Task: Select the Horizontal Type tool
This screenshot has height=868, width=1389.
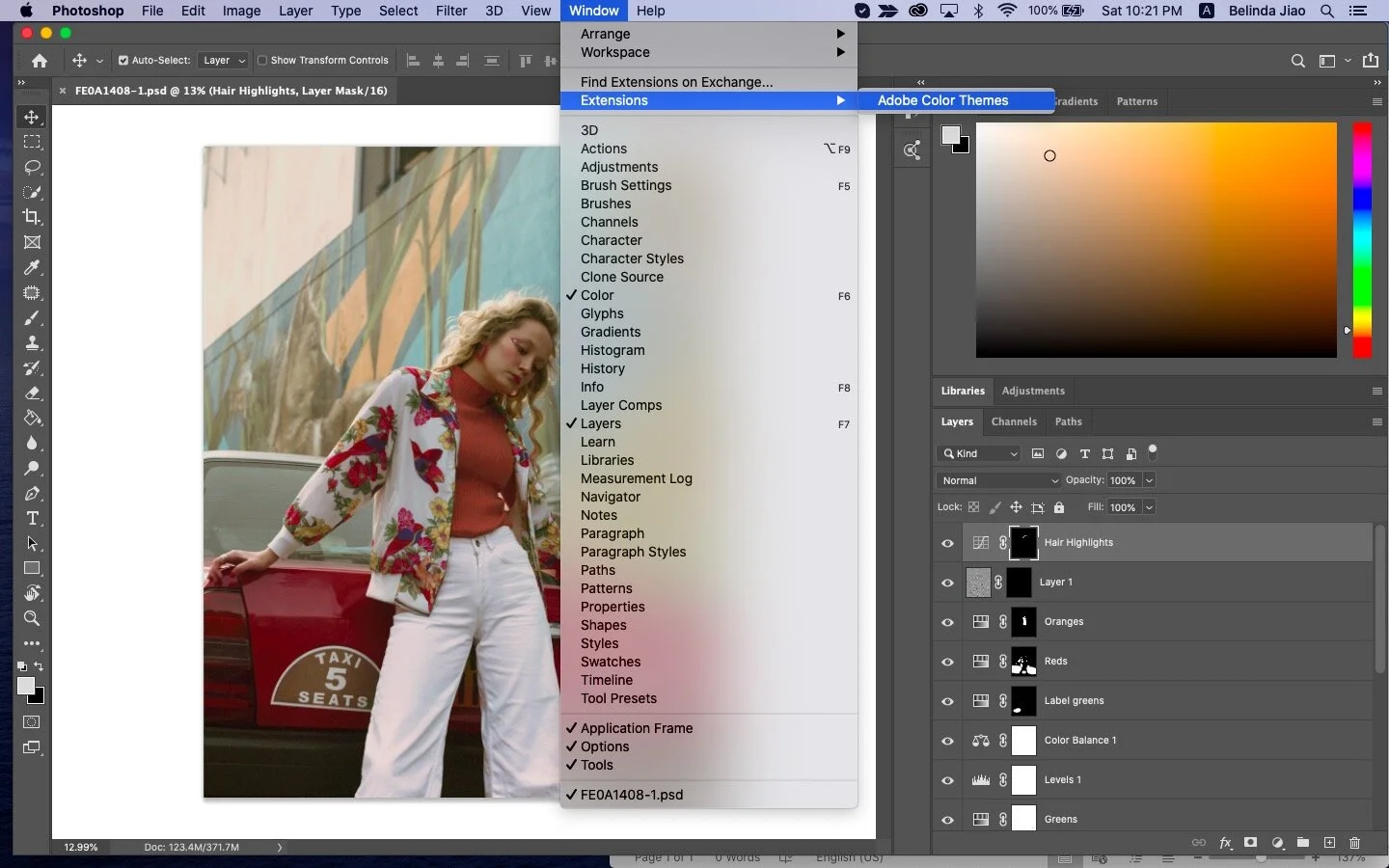Action: (x=32, y=518)
